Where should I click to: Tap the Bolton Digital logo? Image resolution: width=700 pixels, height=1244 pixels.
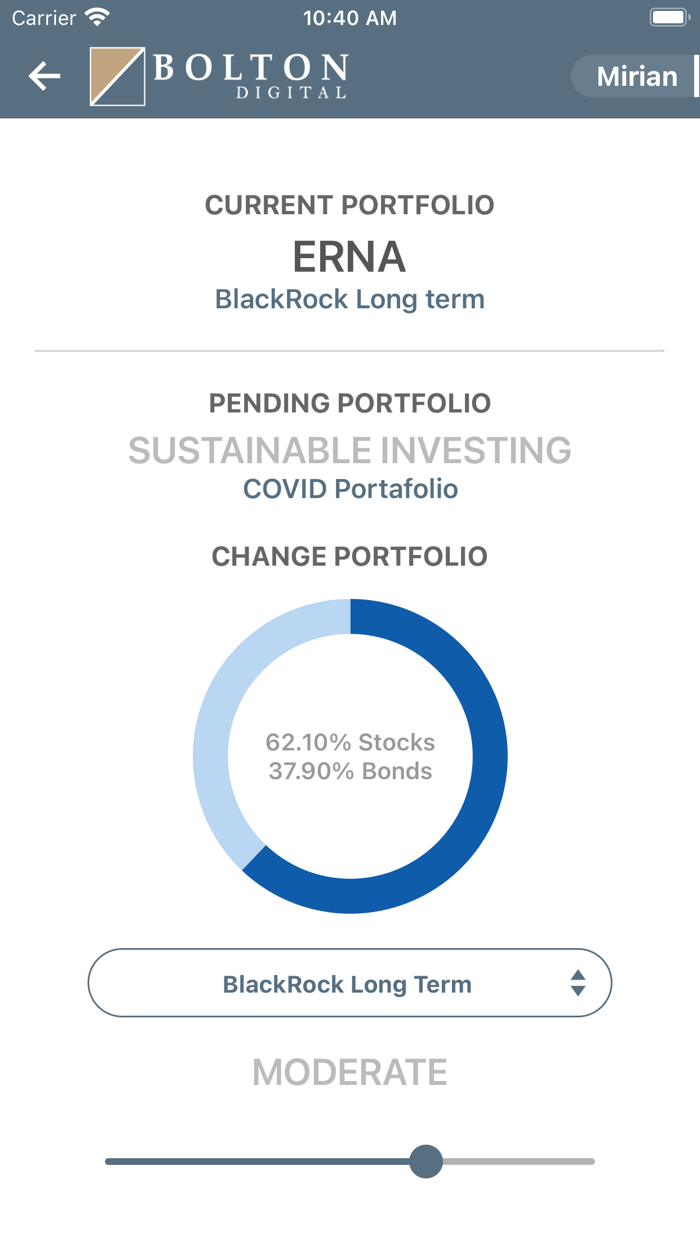(219, 76)
